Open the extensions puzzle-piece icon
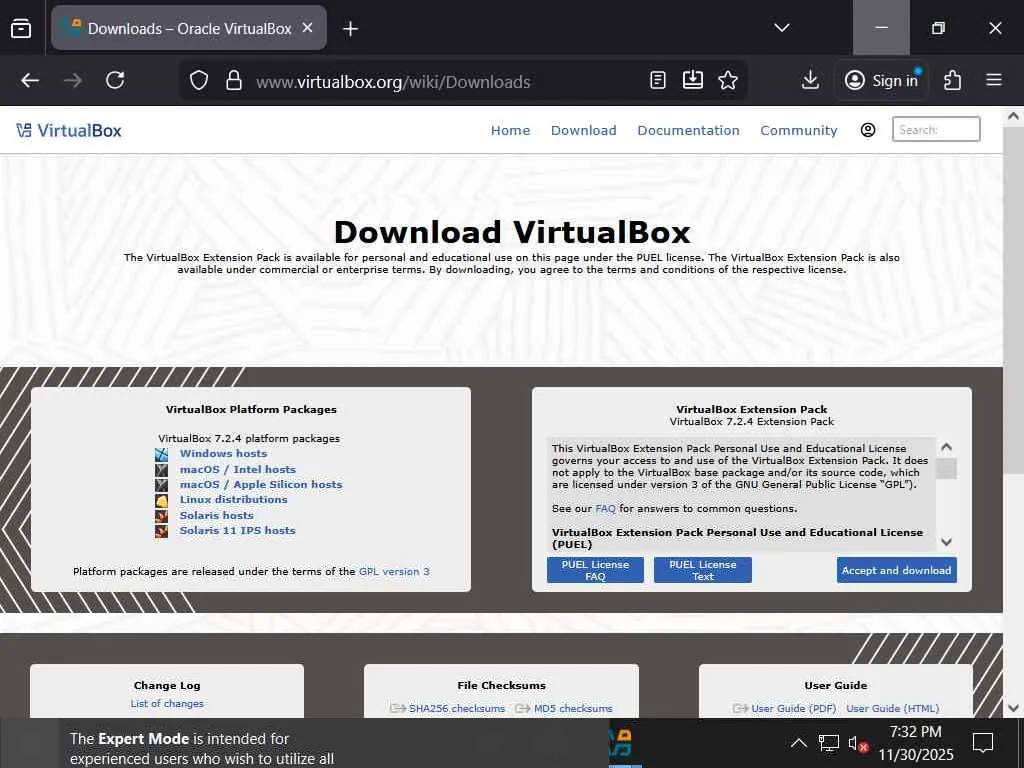This screenshot has width=1024, height=768. click(952, 80)
